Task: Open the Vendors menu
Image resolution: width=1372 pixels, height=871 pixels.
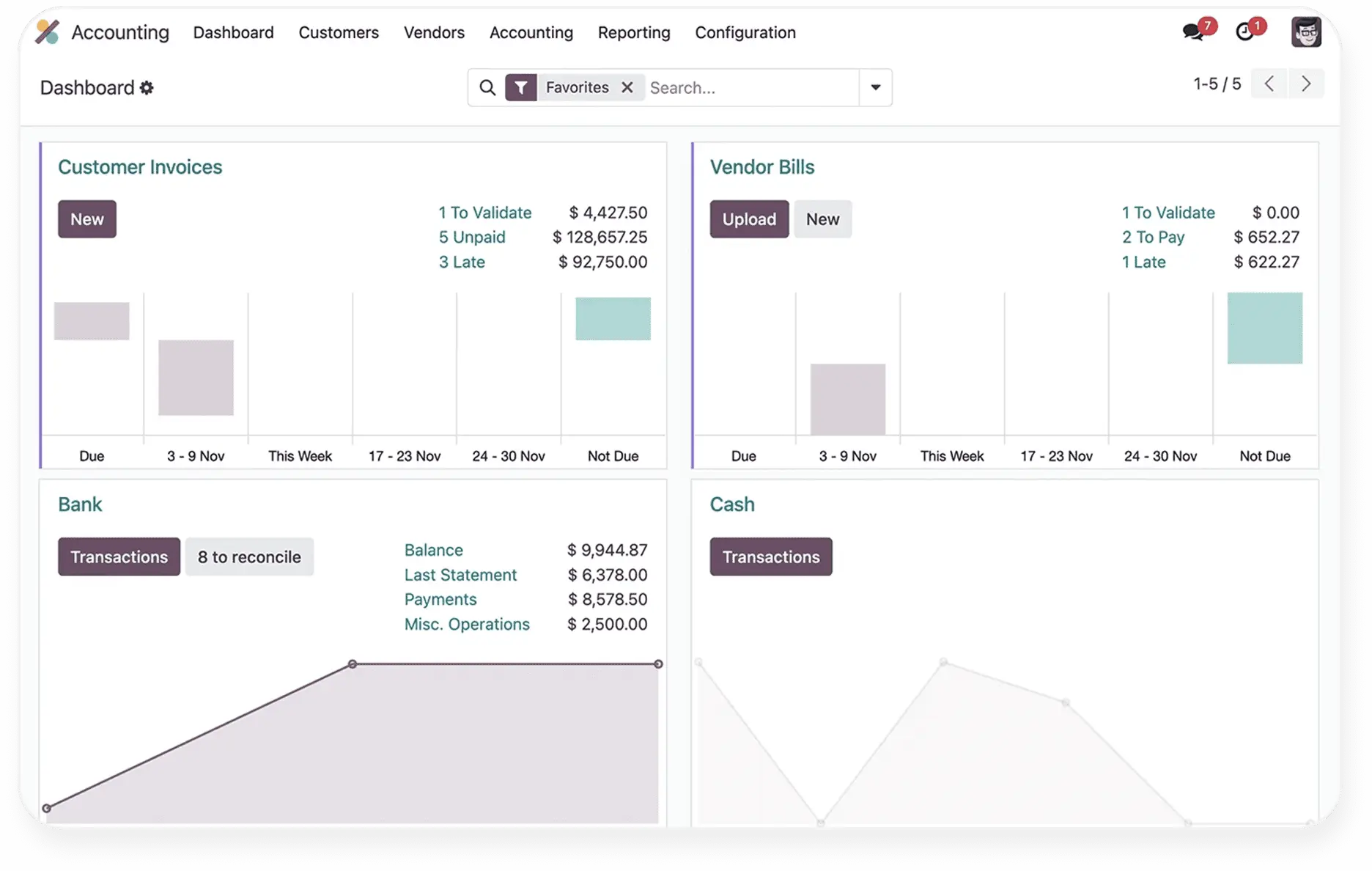Action: point(434,33)
